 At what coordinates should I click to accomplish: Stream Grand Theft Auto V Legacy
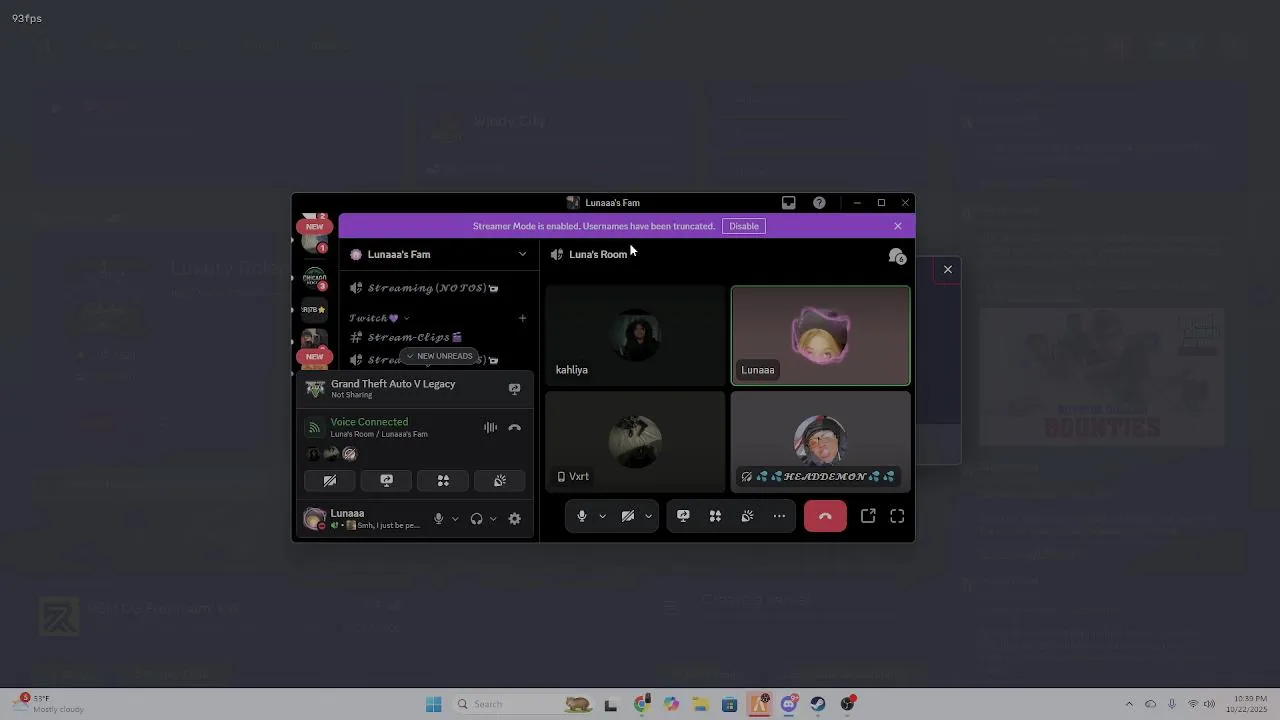tap(515, 388)
